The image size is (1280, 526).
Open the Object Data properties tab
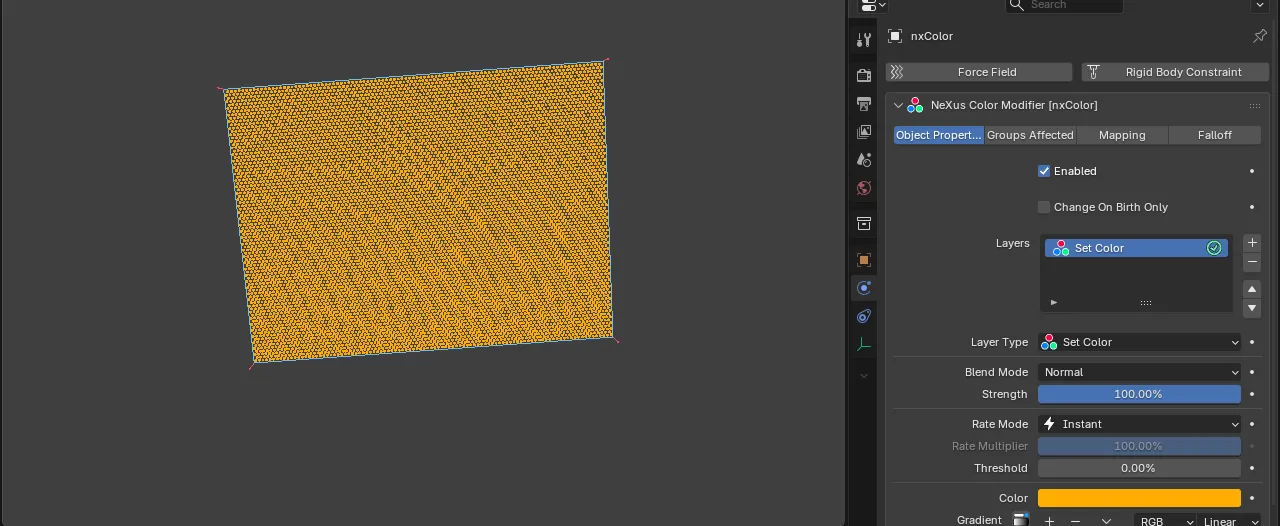864,344
